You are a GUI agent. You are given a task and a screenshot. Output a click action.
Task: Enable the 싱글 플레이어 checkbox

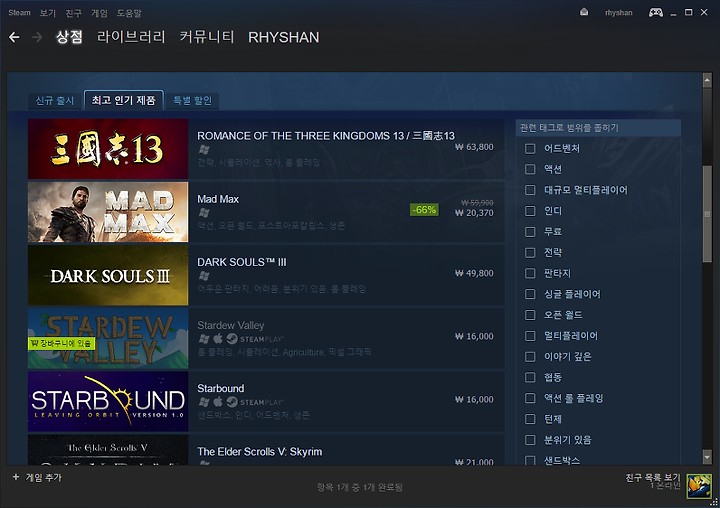pyautogui.click(x=530, y=294)
